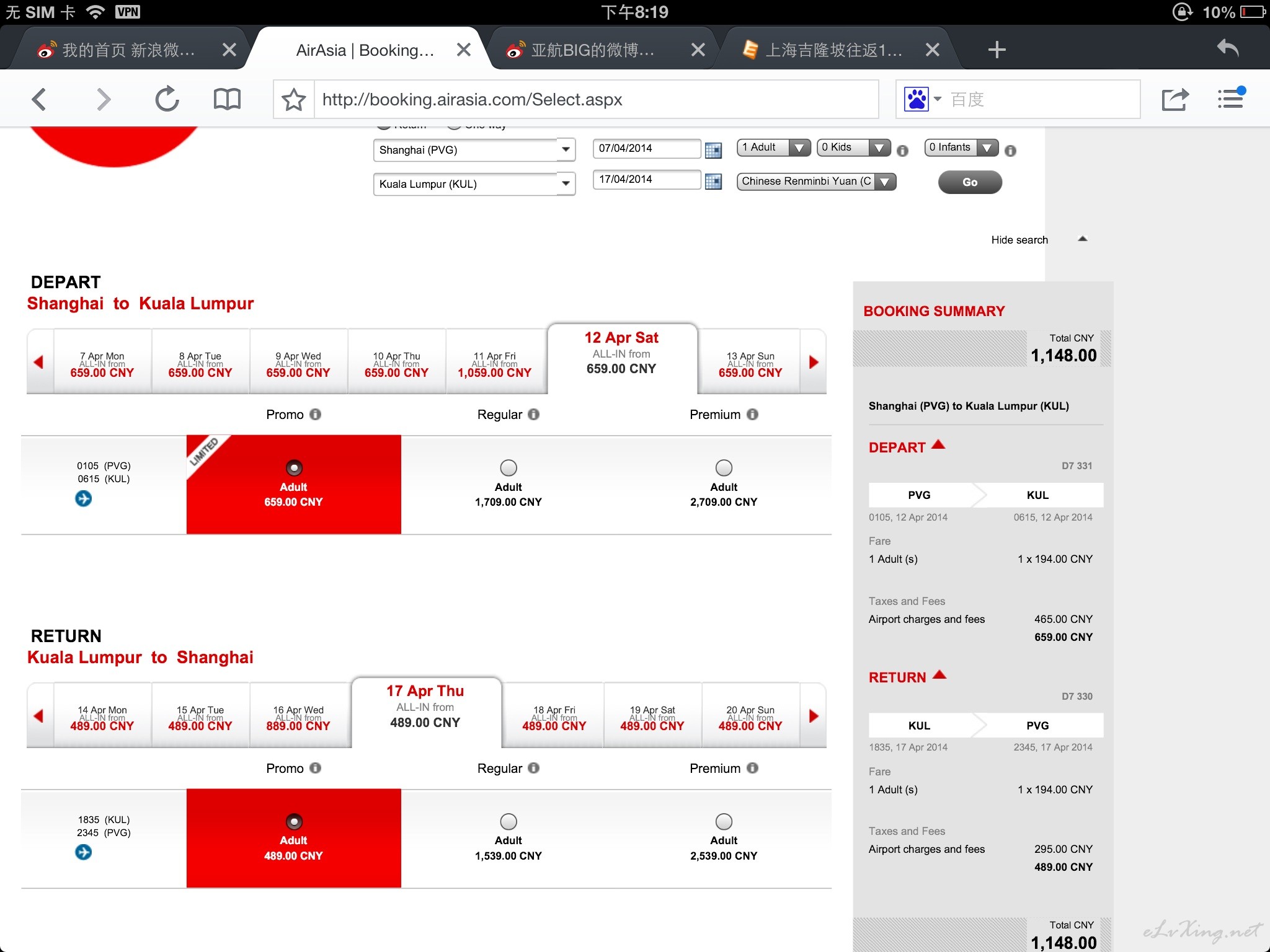This screenshot has height=952, width=1270.
Task: Open a new tab with plus icon
Action: tap(997, 50)
